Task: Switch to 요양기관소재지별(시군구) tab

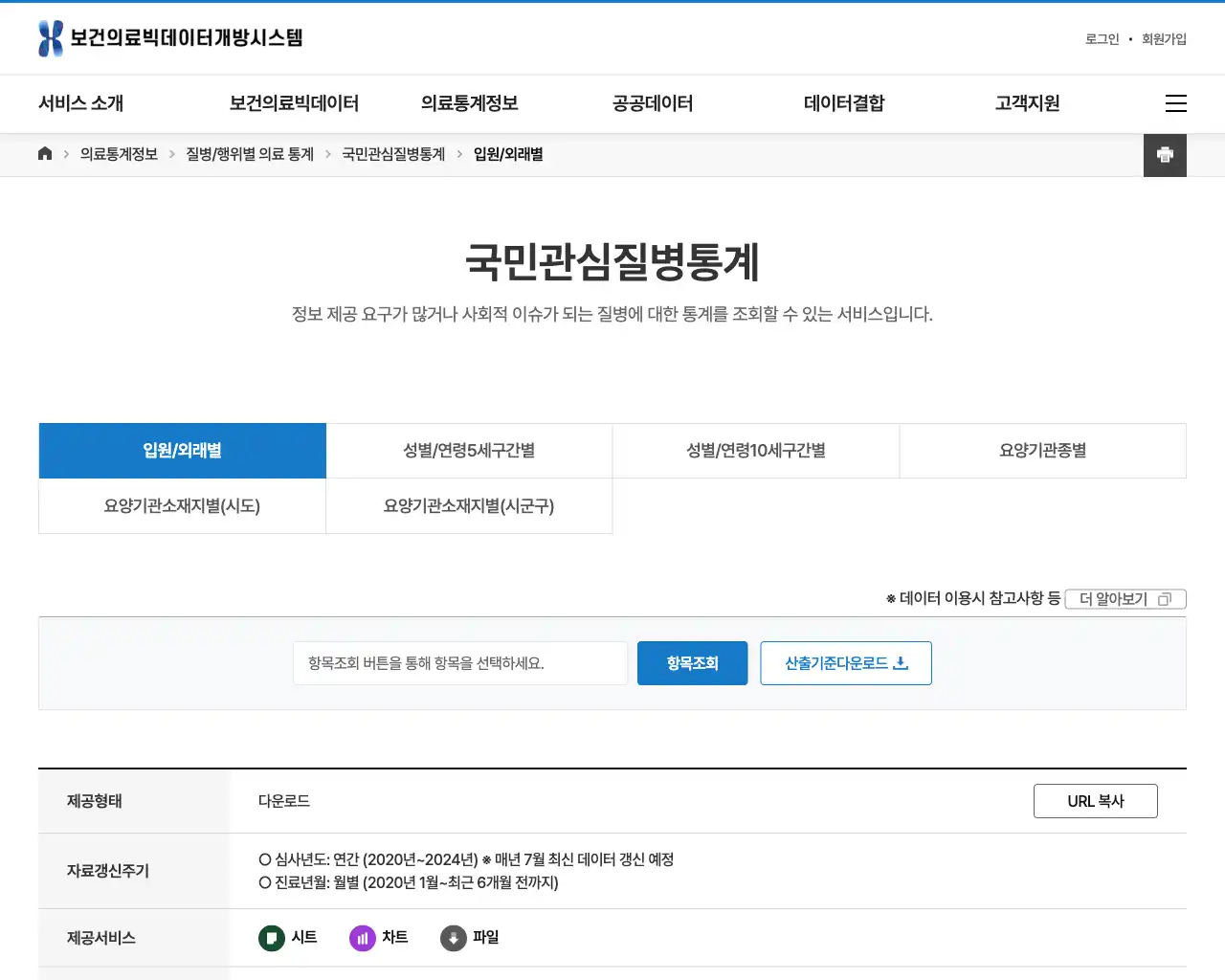Action: 469,506
